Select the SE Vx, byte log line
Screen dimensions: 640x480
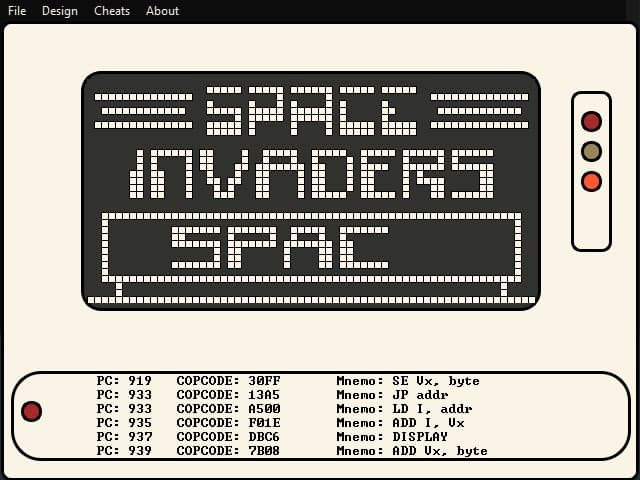[408, 381]
